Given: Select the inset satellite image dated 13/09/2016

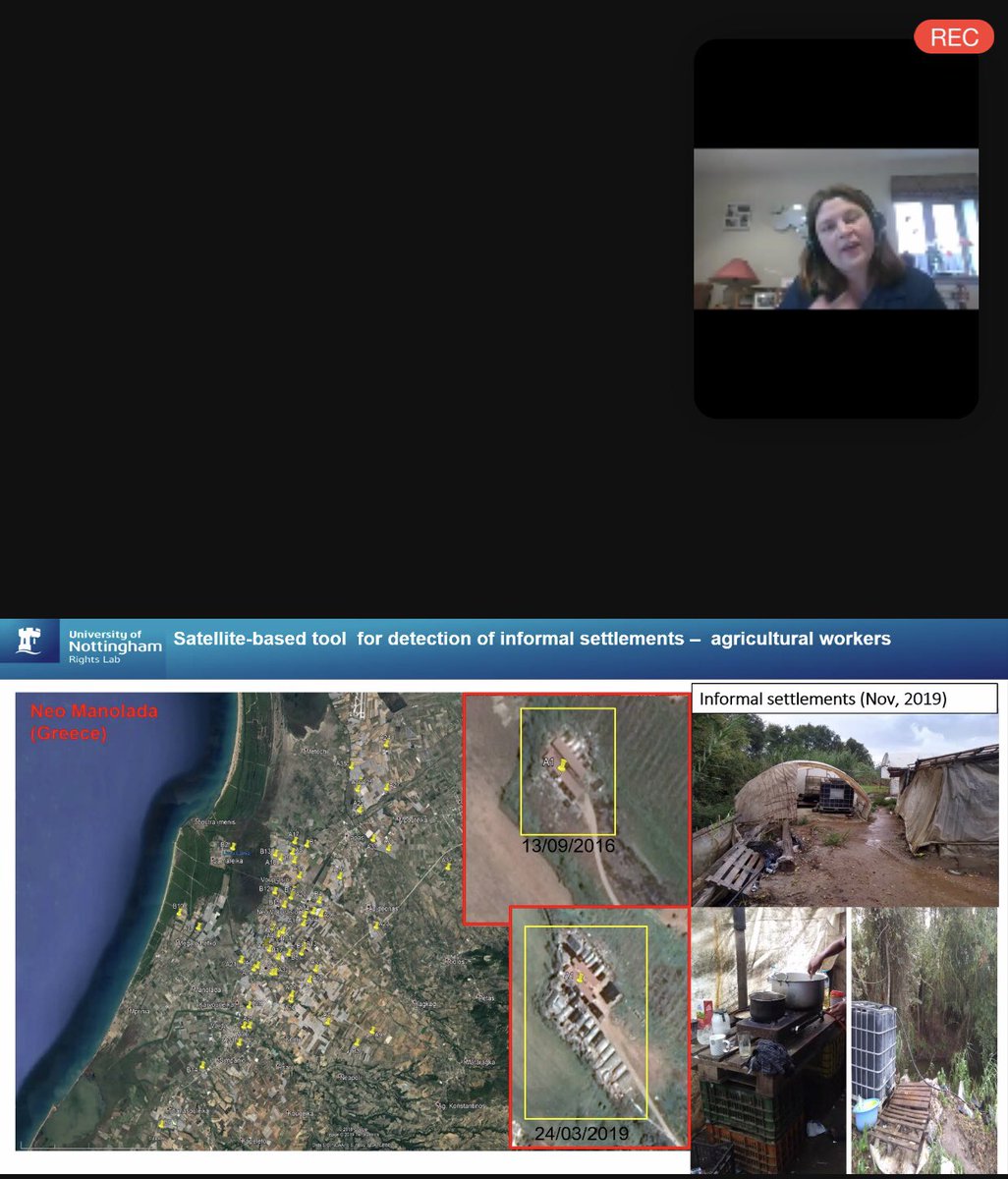Looking at the screenshot, I should tap(576, 809).
